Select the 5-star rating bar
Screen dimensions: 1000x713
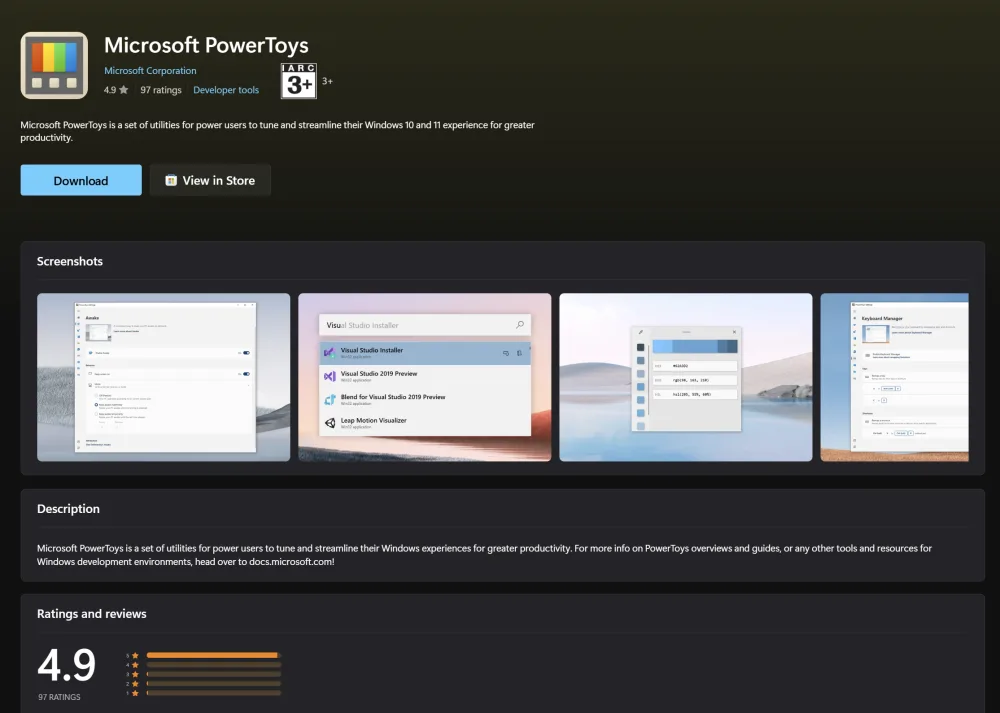pyautogui.click(x=214, y=655)
